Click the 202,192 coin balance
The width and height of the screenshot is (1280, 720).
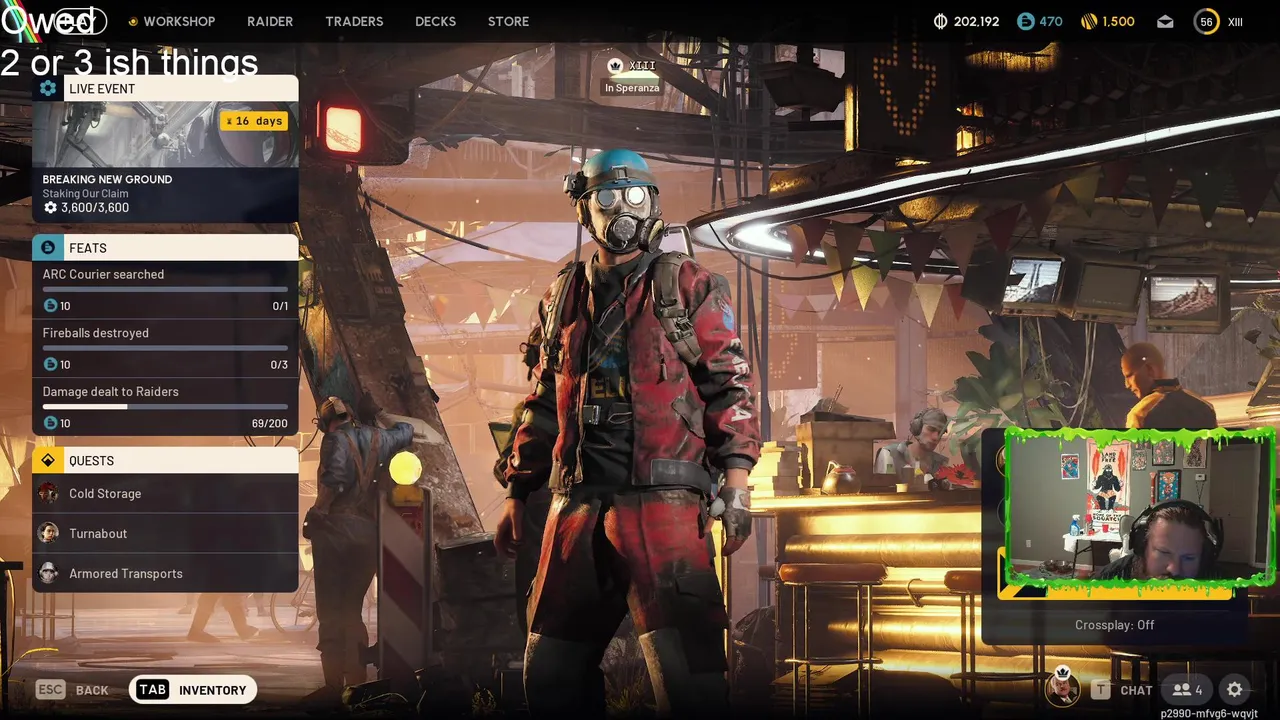(x=975, y=21)
